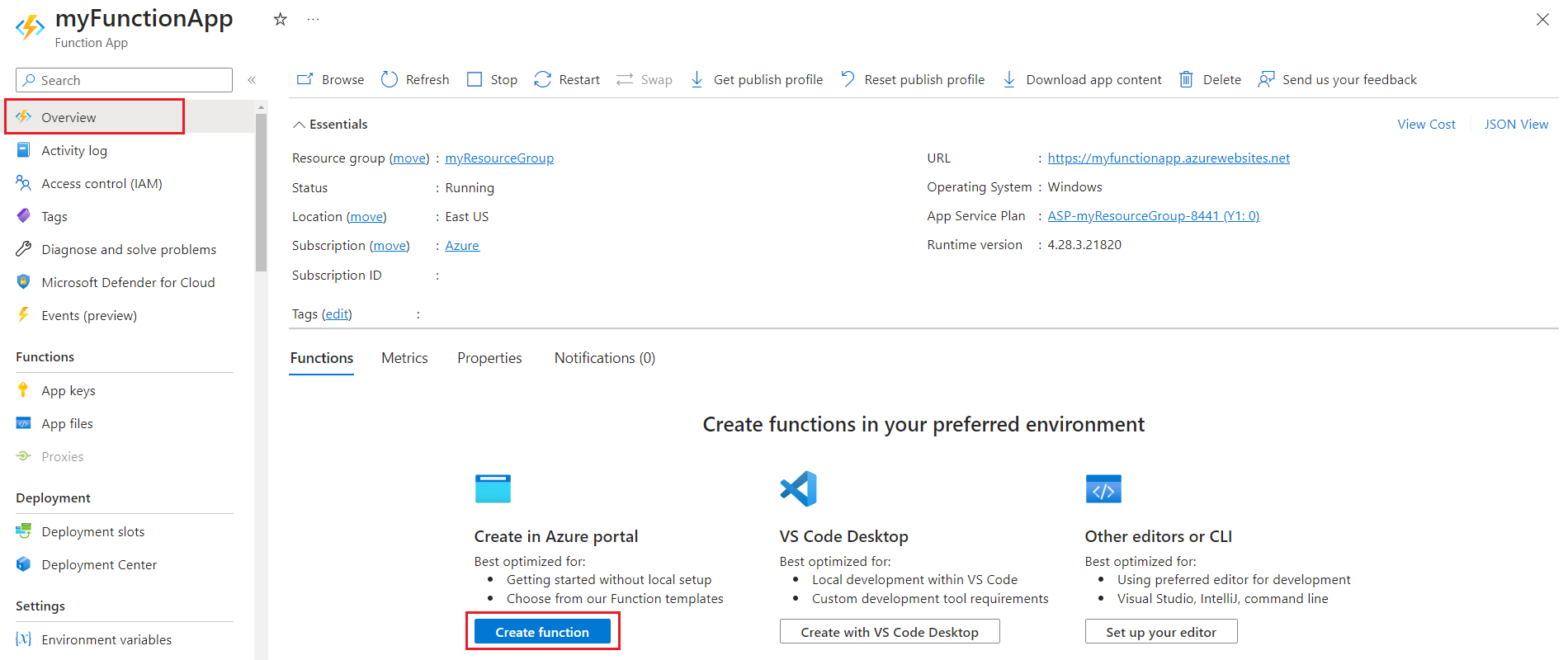This screenshot has width=1568, height=660.
Task: Click the VS Code Desktop logo
Action: (798, 488)
